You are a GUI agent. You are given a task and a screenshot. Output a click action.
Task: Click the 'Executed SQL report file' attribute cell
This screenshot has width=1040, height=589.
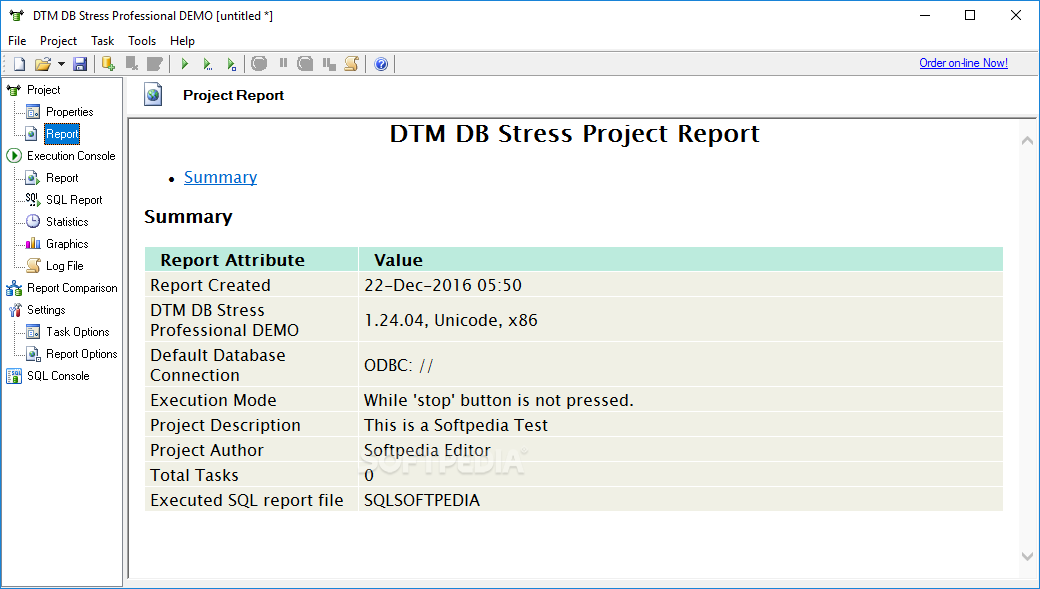(x=251, y=499)
